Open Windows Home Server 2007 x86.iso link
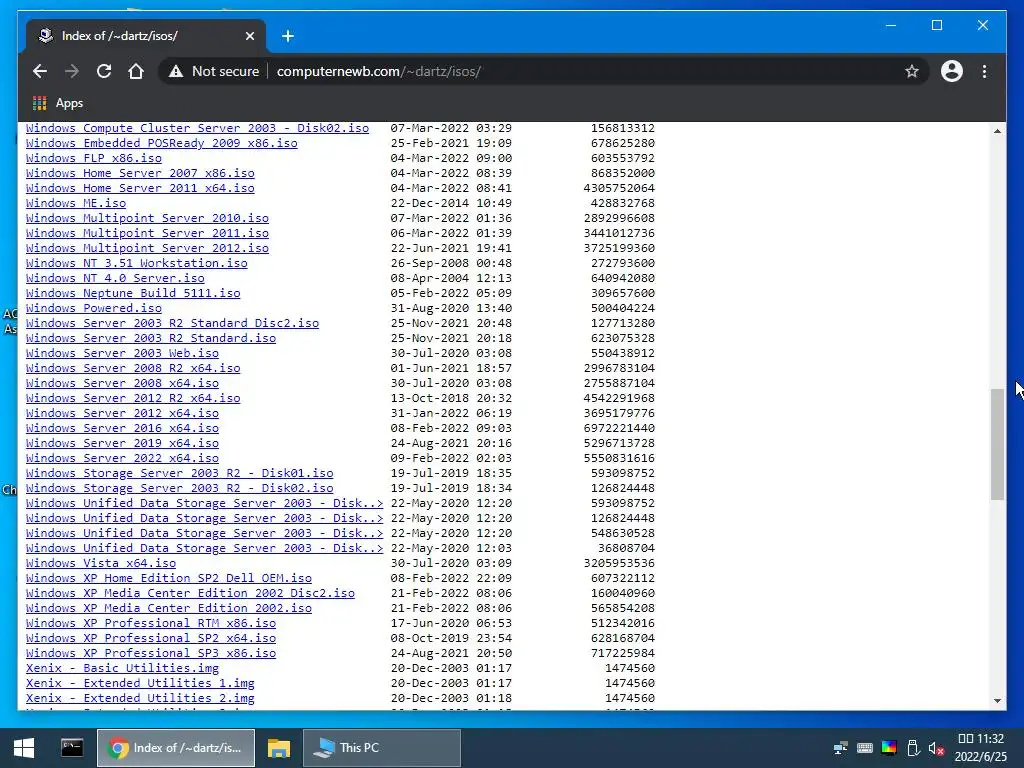Screen dimensions: 1024x768 point(140,173)
